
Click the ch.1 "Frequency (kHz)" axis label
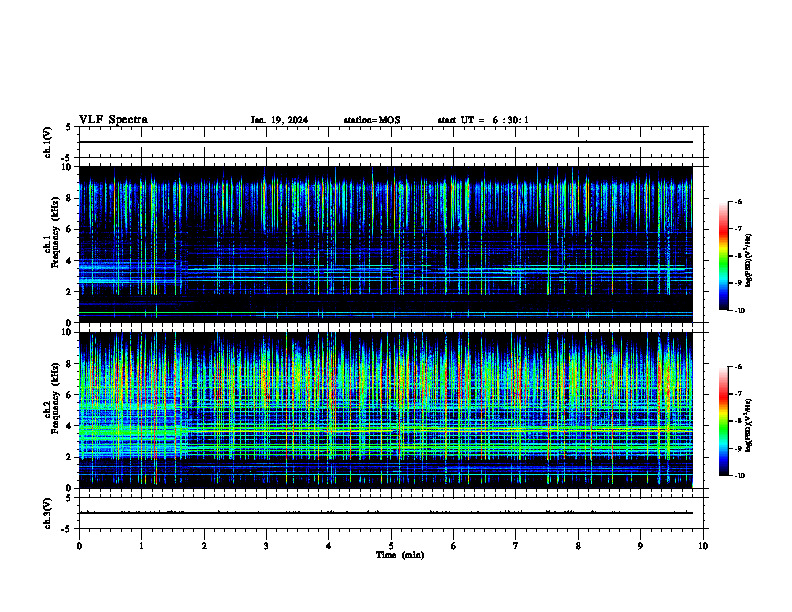(55, 232)
